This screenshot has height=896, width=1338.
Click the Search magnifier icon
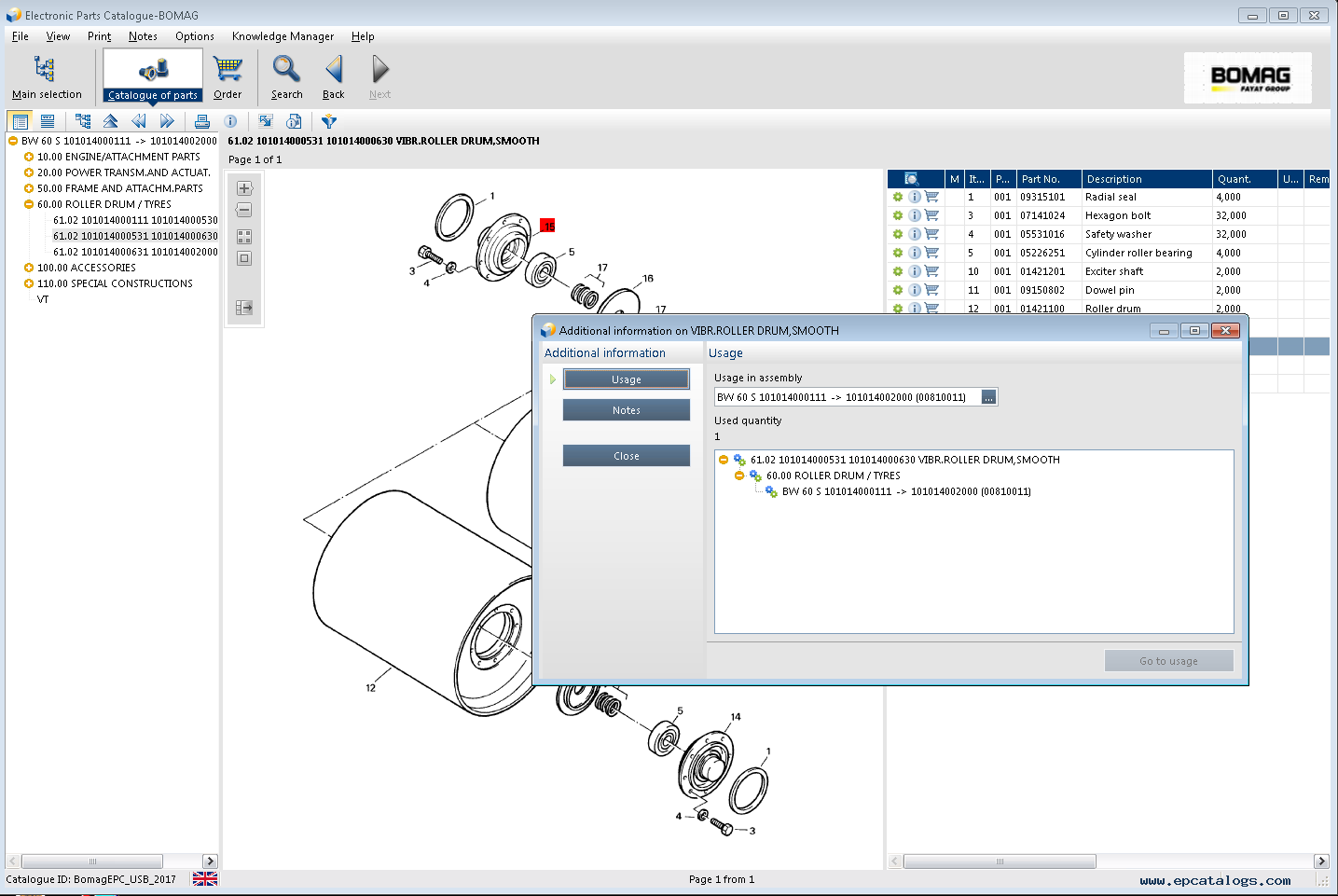286,69
